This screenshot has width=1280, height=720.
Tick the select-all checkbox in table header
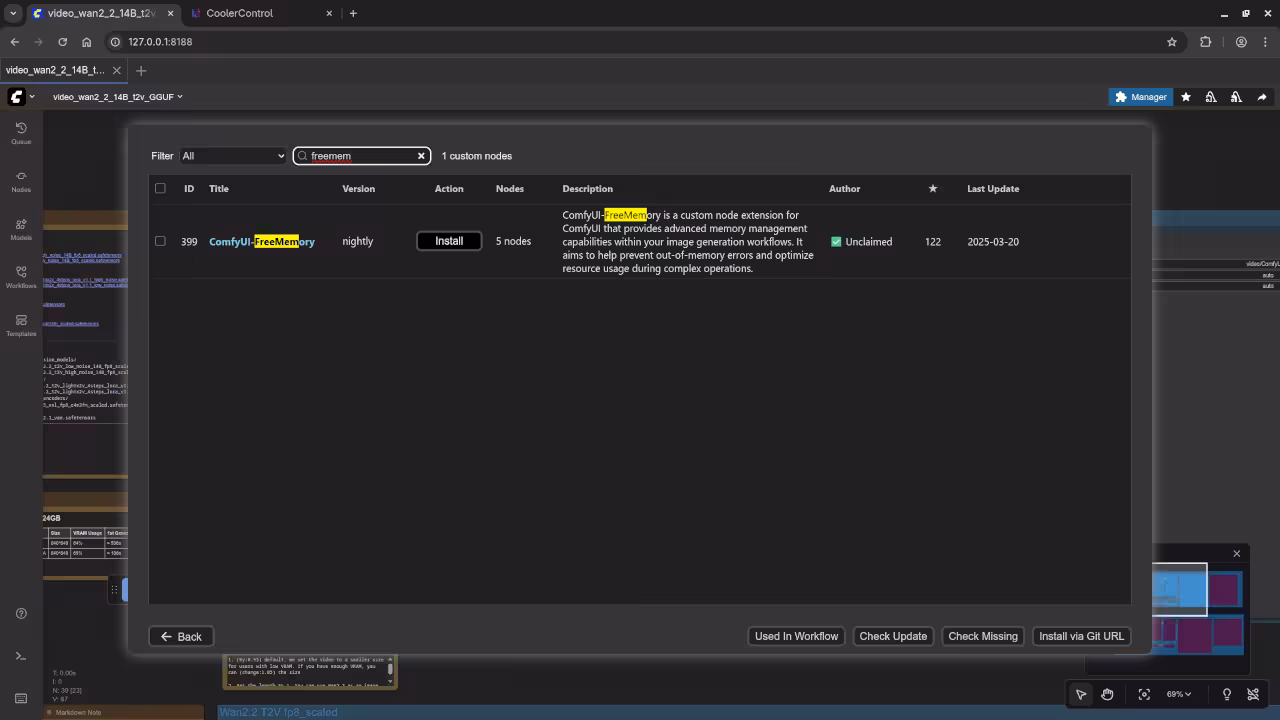[x=160, y=188]
